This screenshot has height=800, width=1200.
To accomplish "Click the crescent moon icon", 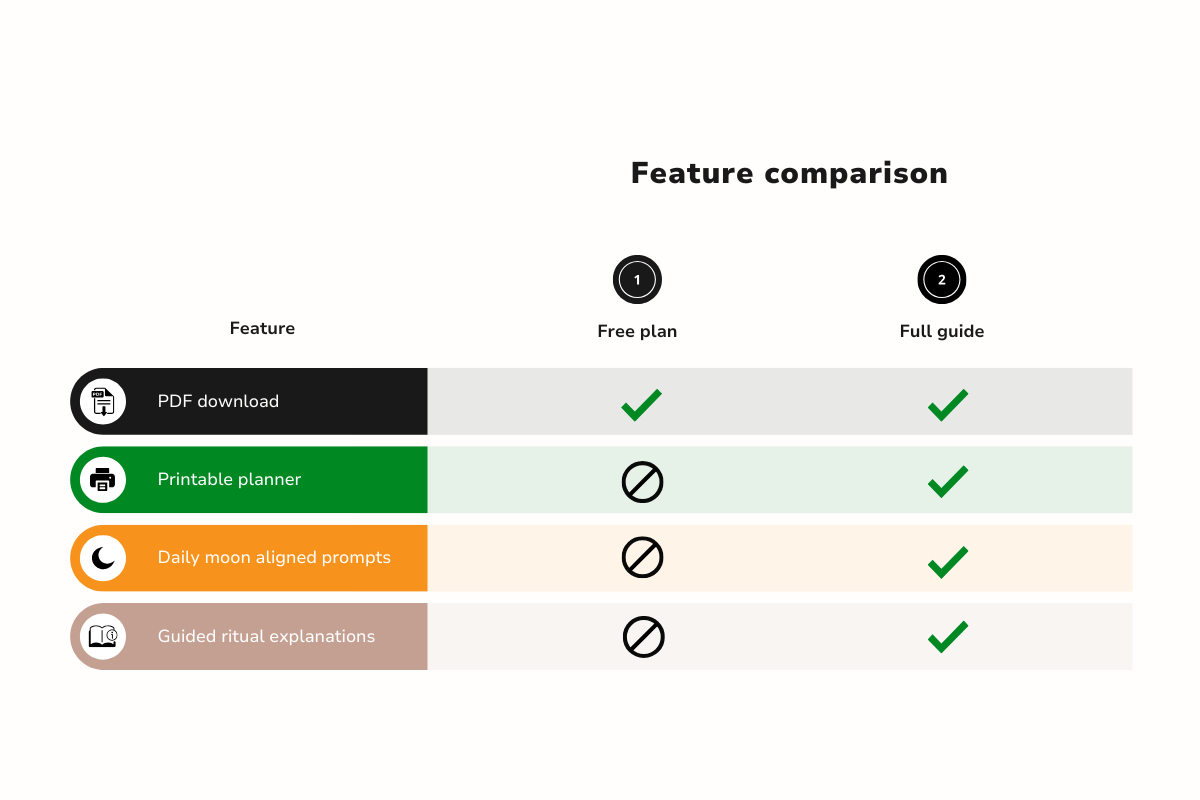I will point(103,558).
